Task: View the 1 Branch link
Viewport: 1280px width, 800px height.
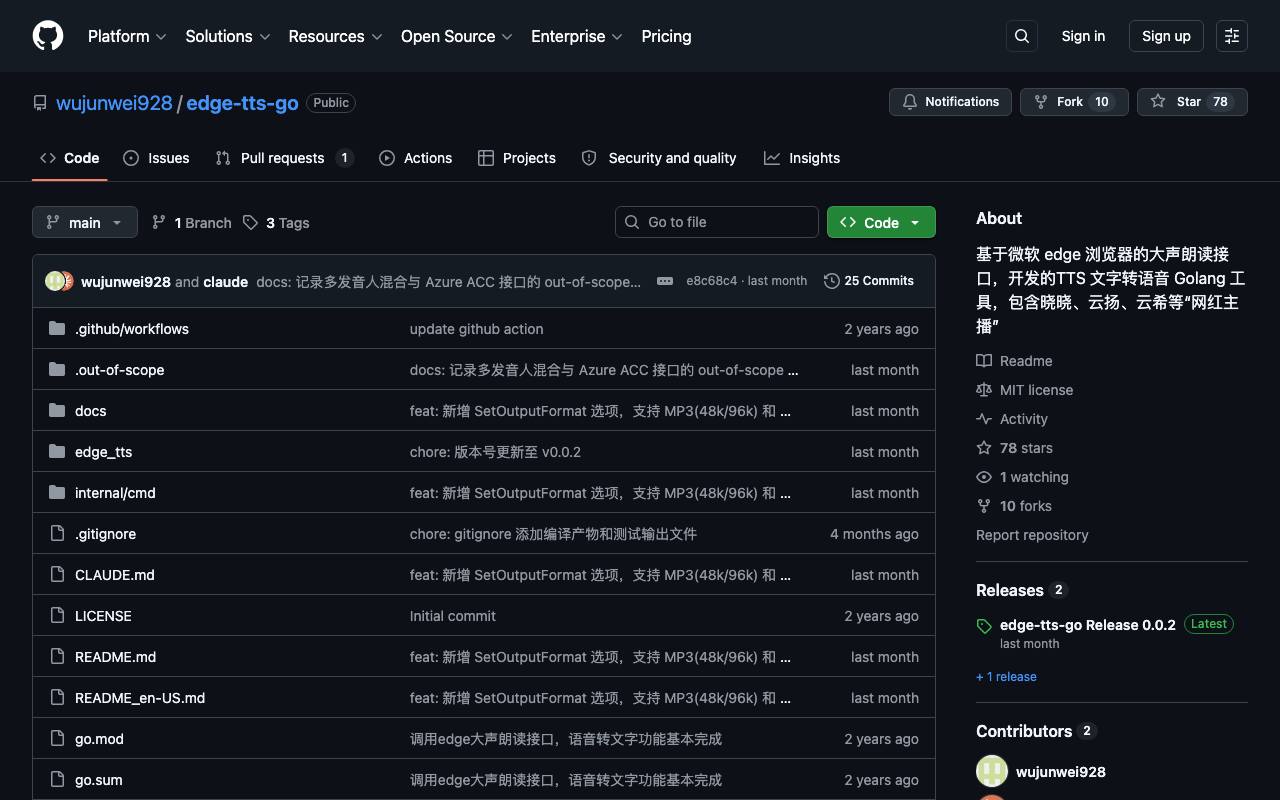Action: click(x=192, y=223)
